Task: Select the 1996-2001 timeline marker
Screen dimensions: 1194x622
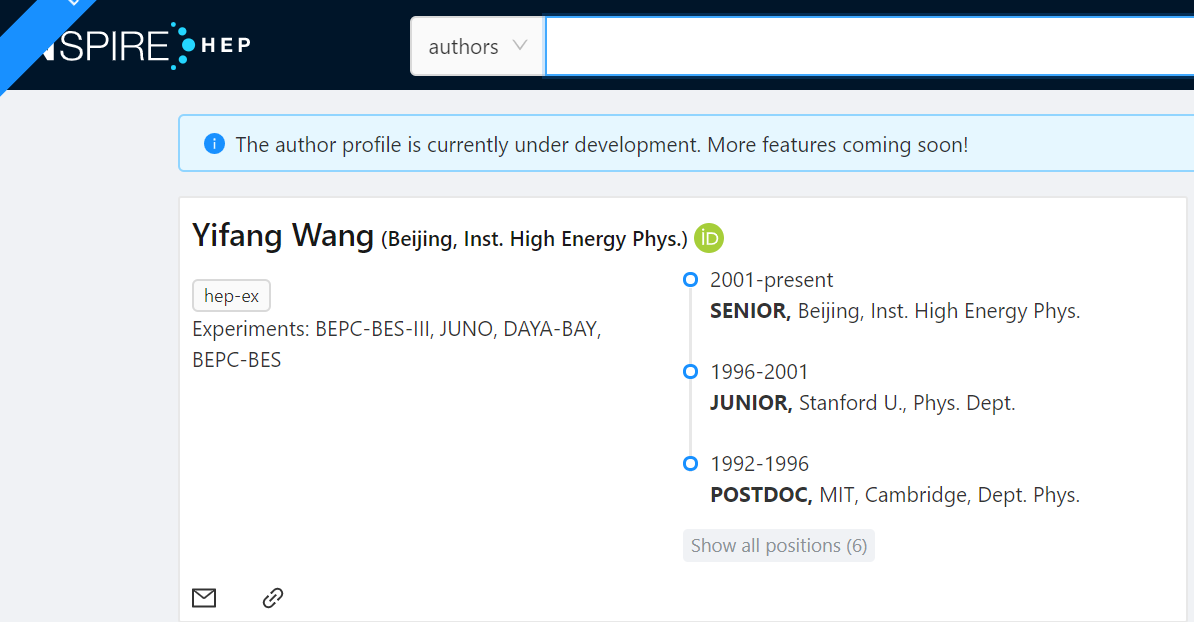Action: tap(691, 372)
